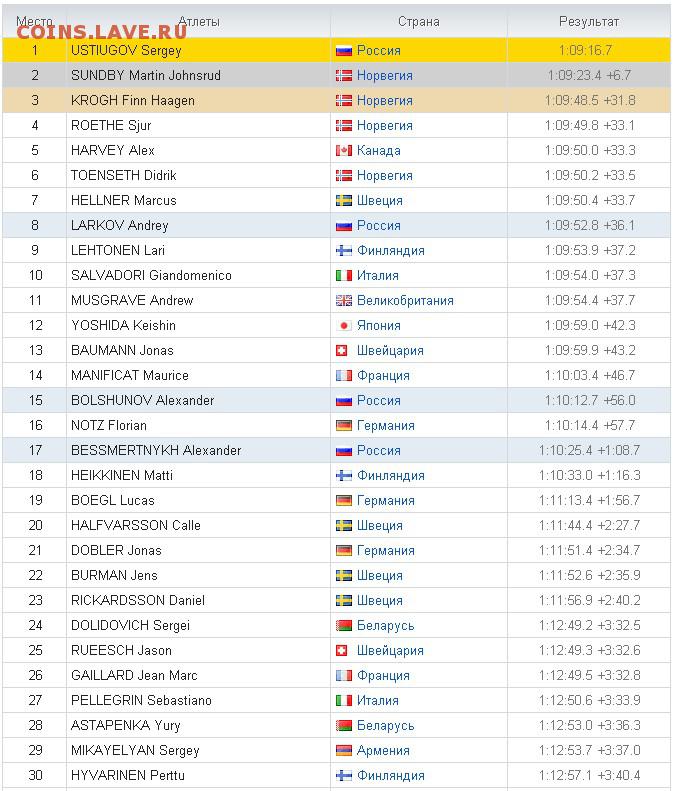Click the Armenia flag for MIKAYELYAN Sergey

click(344, 751)
